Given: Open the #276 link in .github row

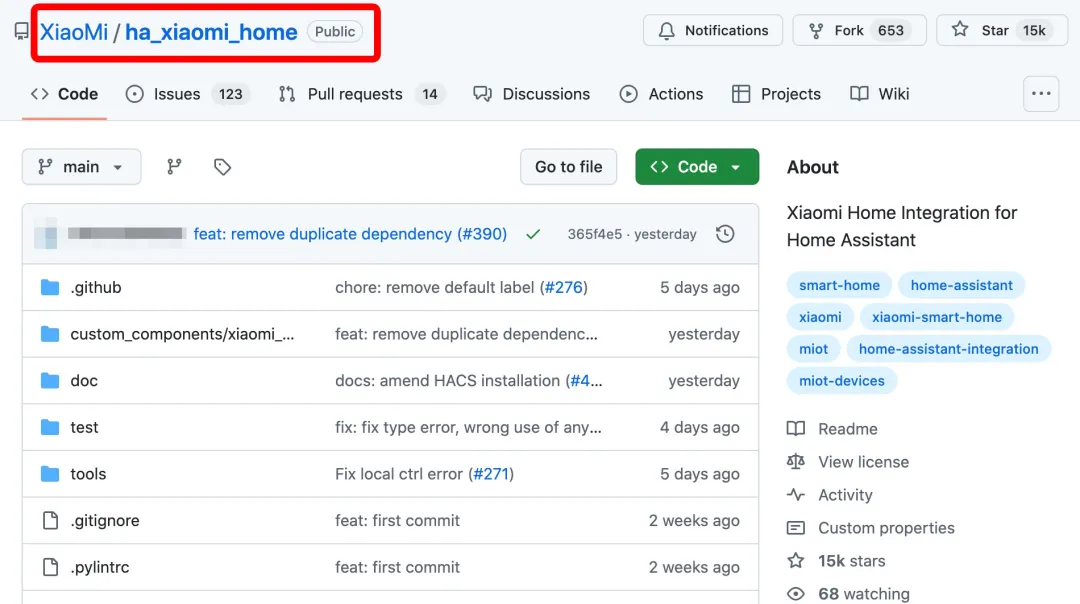Looking at the screenshot, I should tap(563, 287).
